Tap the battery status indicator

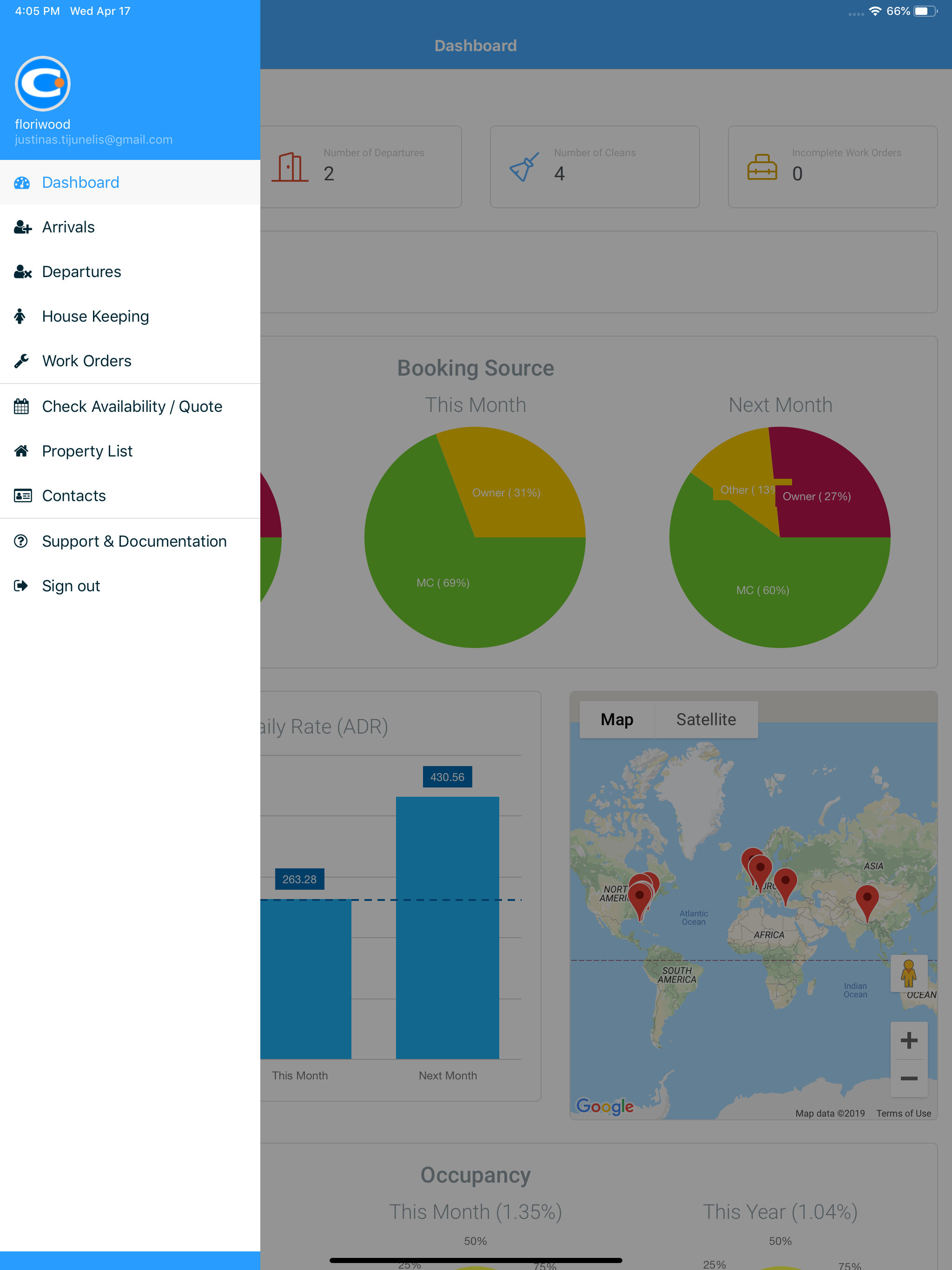(x=925, y=11)
